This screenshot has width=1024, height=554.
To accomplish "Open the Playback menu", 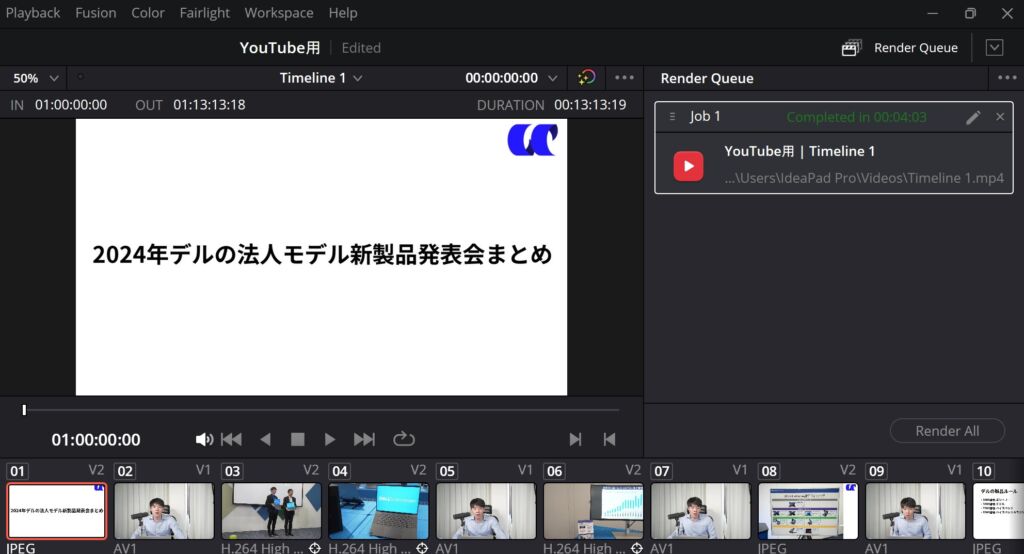I will [x=33, y=12].
